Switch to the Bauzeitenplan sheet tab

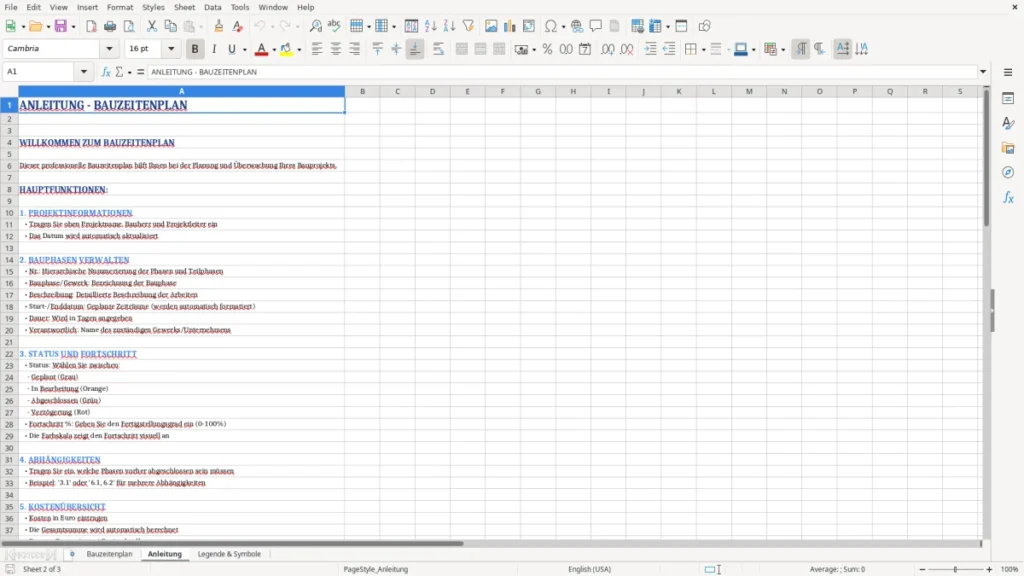coord(109,554)
